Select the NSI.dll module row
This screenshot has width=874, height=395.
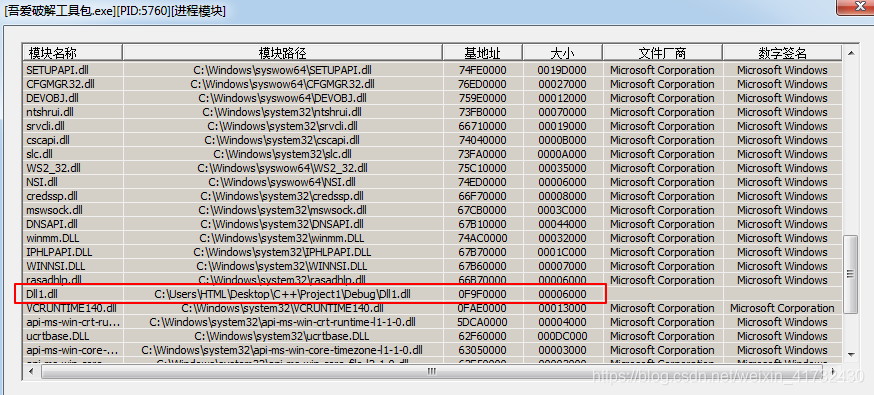[x=432, y=182]
